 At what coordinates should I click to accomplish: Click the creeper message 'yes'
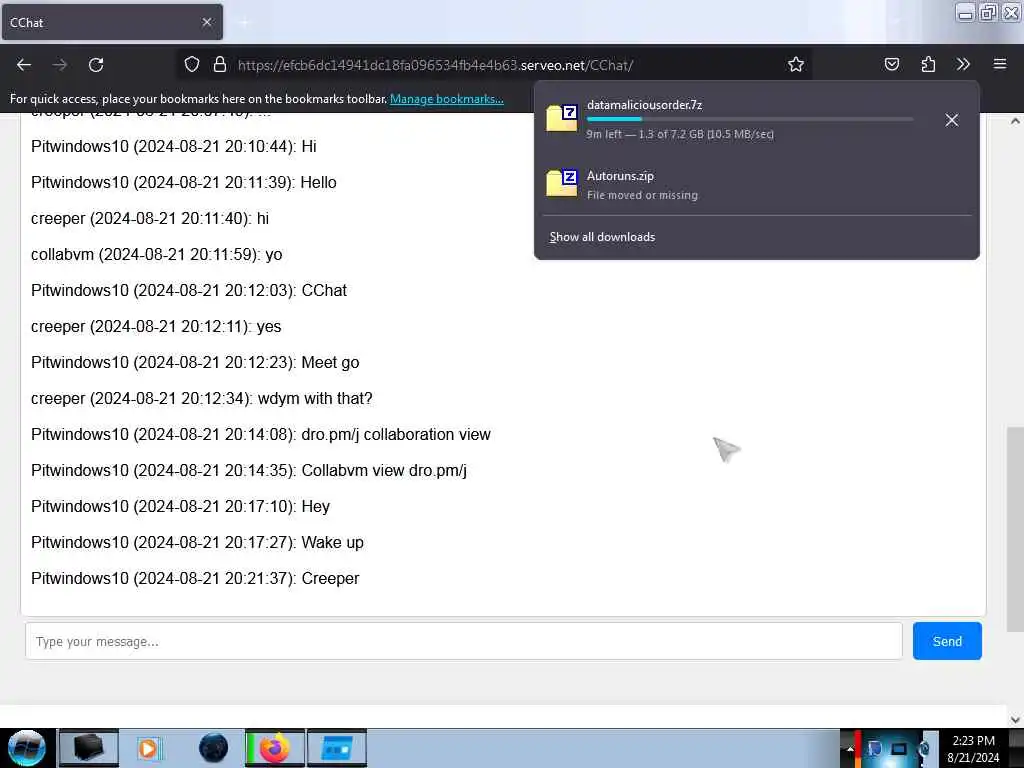(x=156, y=327)
